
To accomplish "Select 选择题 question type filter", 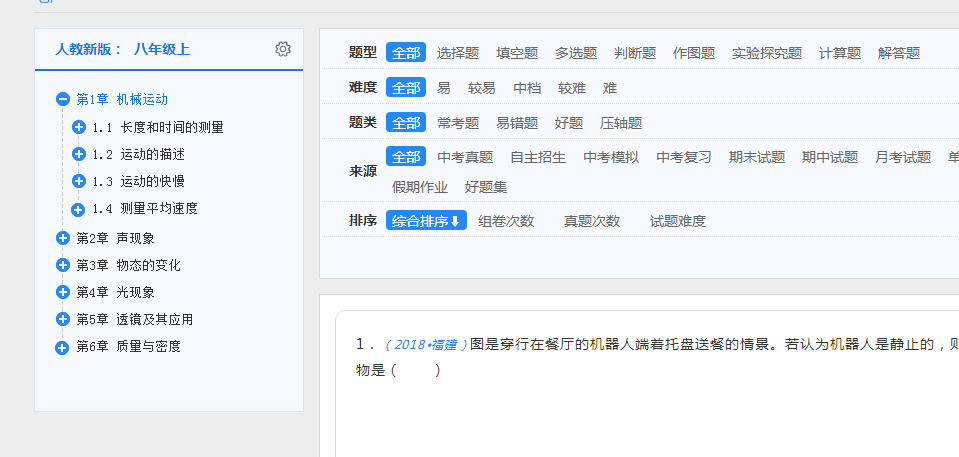I will [x=458, y=53].
